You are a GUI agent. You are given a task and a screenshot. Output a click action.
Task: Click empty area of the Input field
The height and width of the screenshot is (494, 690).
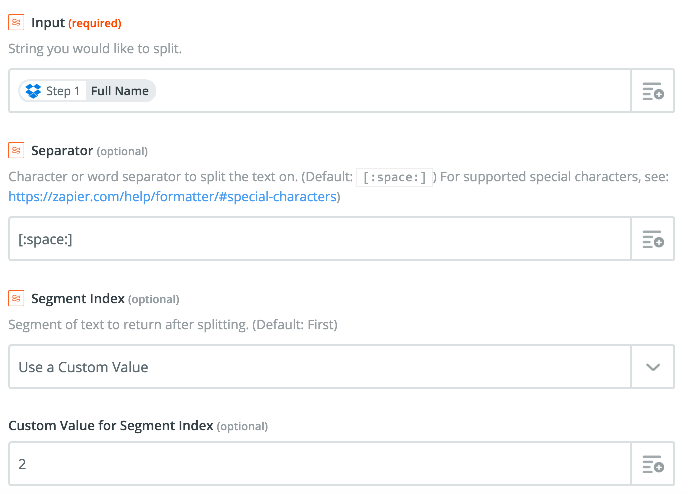tap(392, 91)
